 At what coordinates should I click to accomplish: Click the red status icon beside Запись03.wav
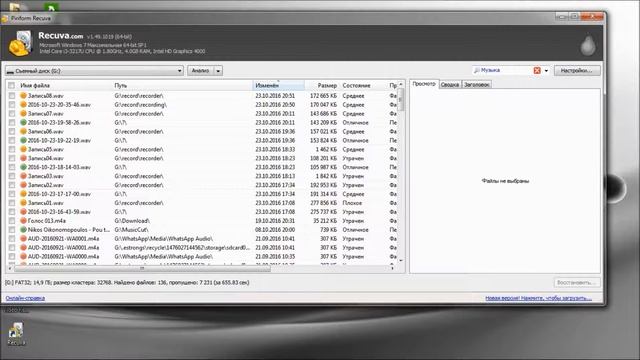pyautogui.click(x=23, y=176)
